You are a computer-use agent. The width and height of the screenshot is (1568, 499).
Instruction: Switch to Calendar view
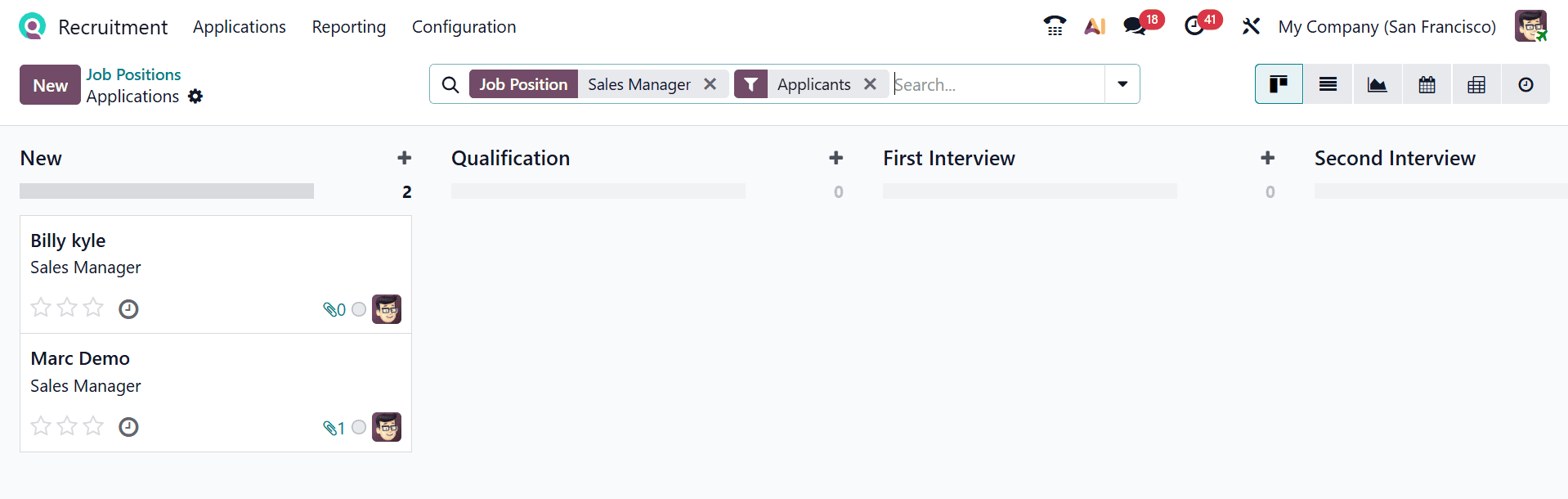1427,84
